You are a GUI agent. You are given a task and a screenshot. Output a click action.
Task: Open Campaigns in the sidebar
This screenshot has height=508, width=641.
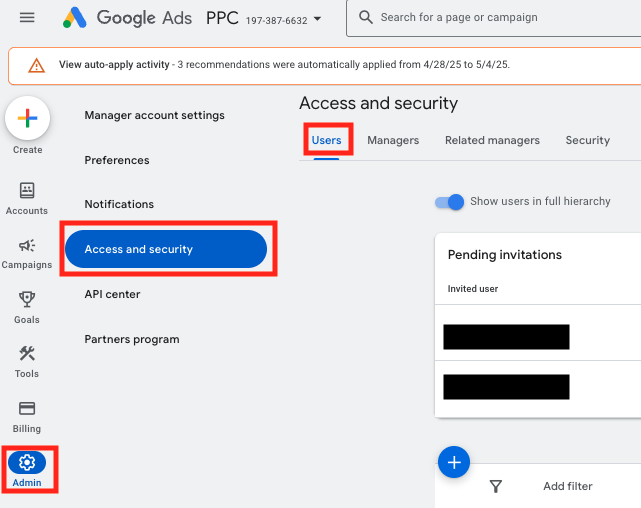[27, 254]
